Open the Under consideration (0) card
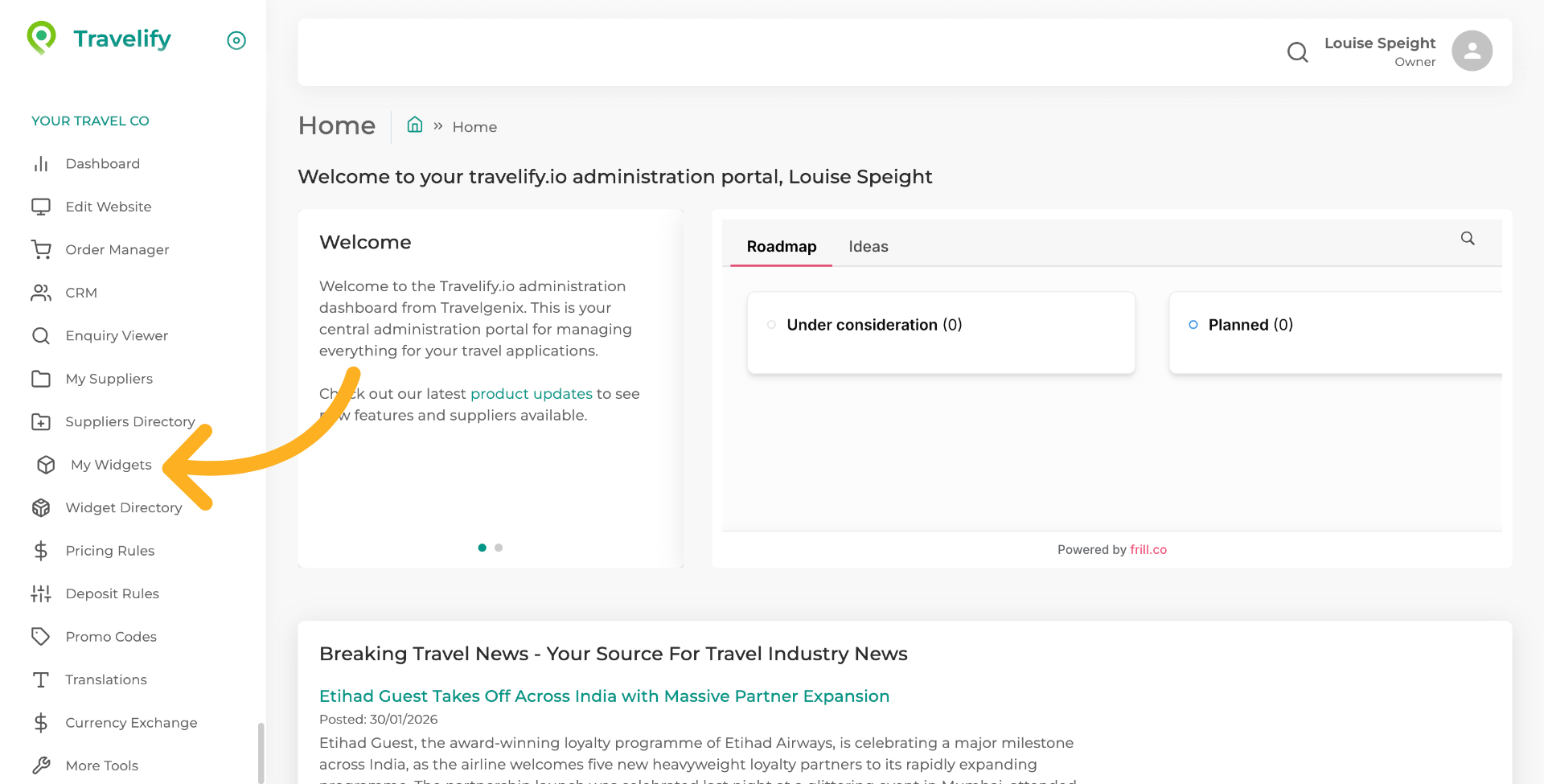The image size is (1544, 784). (x=941, y=333)
